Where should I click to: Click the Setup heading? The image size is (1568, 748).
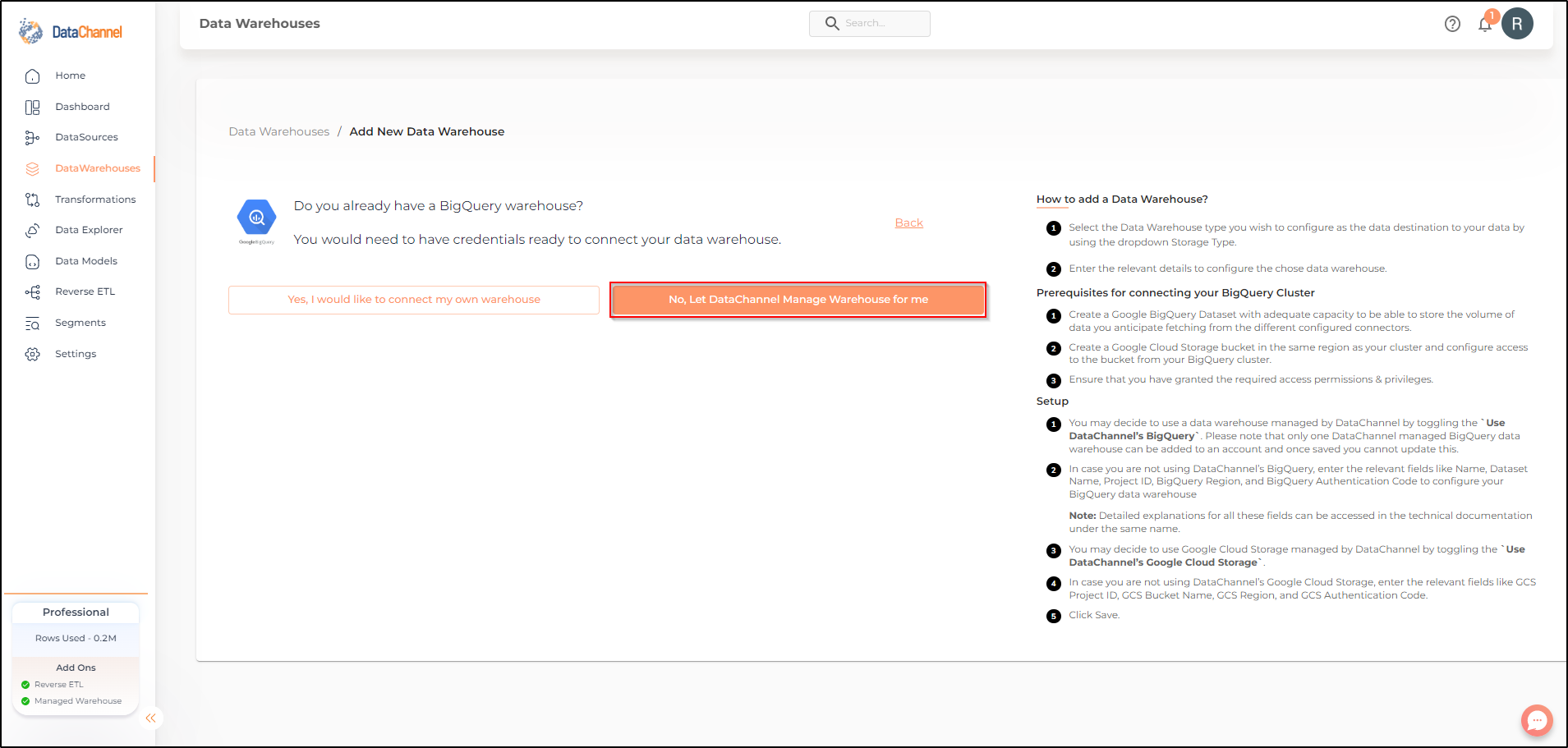(1052, 401)
